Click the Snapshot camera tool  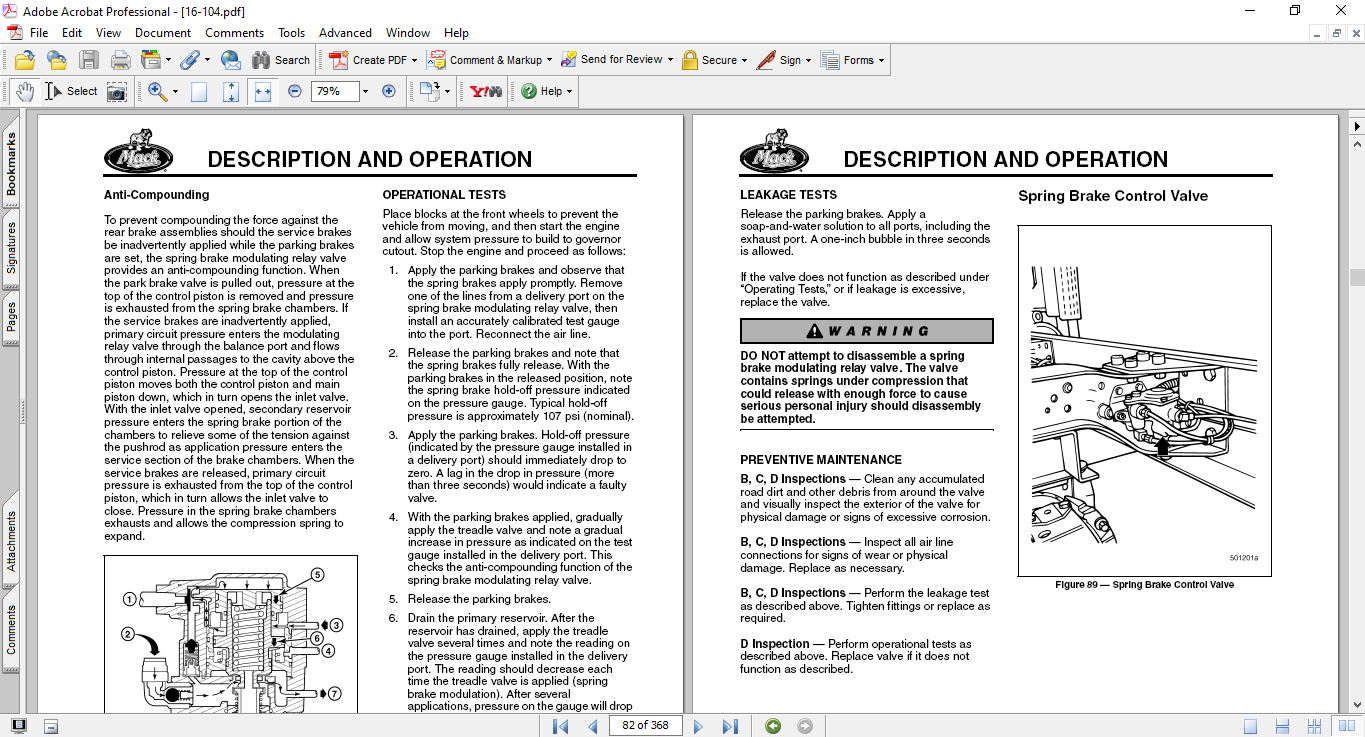coord(117,91)
